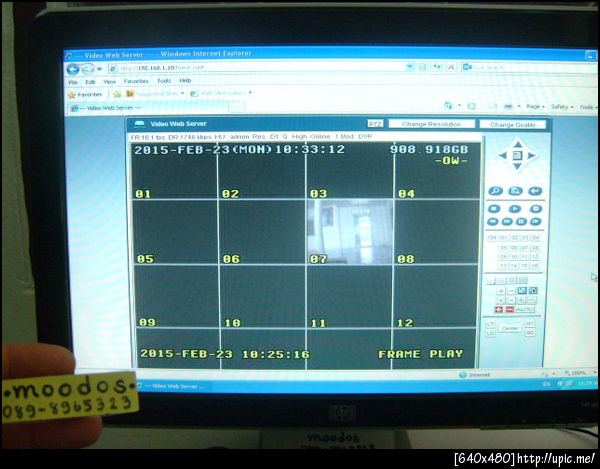Select channel 16 in channel grid

click(x=535, y=266)
